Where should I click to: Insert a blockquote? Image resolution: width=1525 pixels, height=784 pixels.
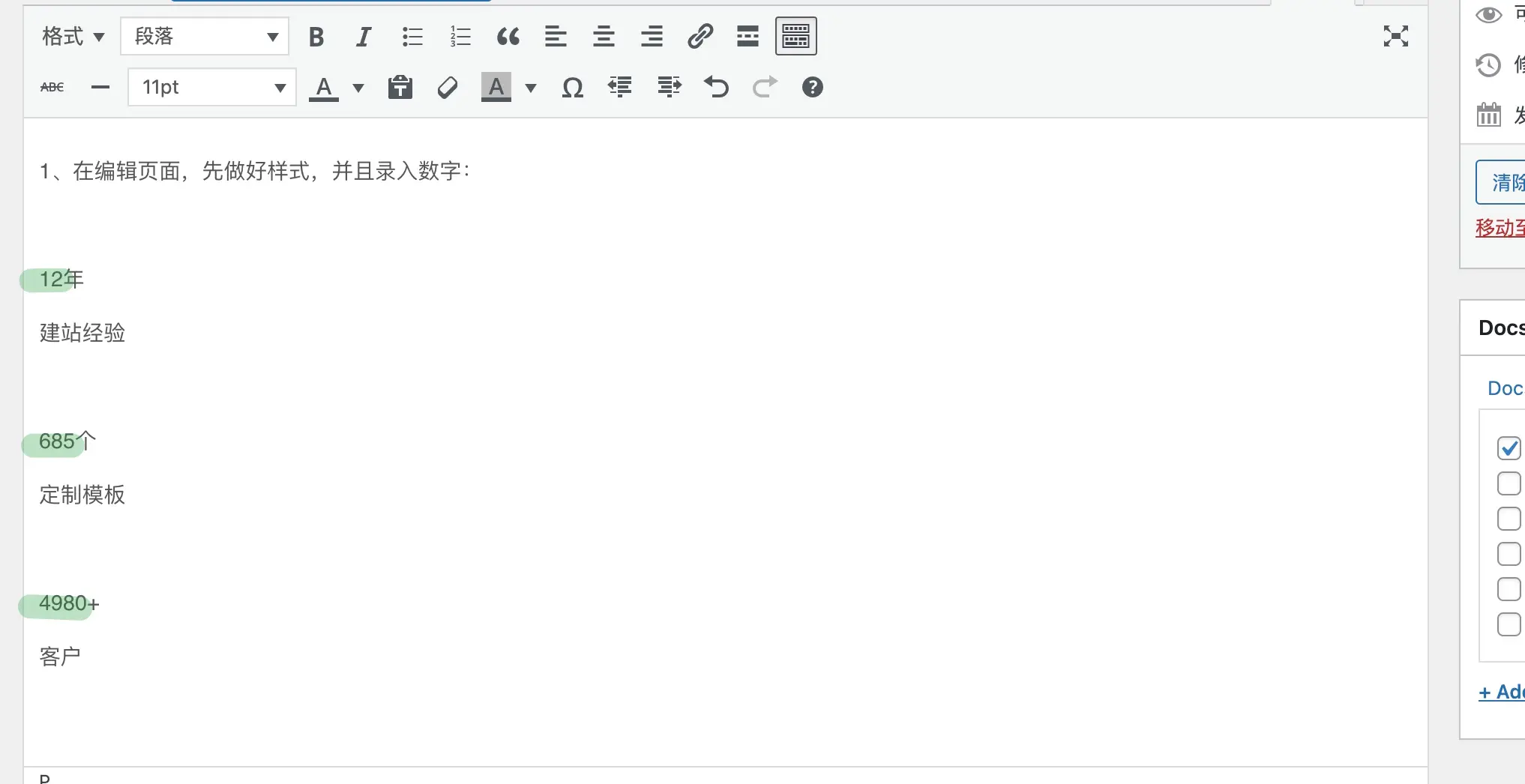click(508, 37)
